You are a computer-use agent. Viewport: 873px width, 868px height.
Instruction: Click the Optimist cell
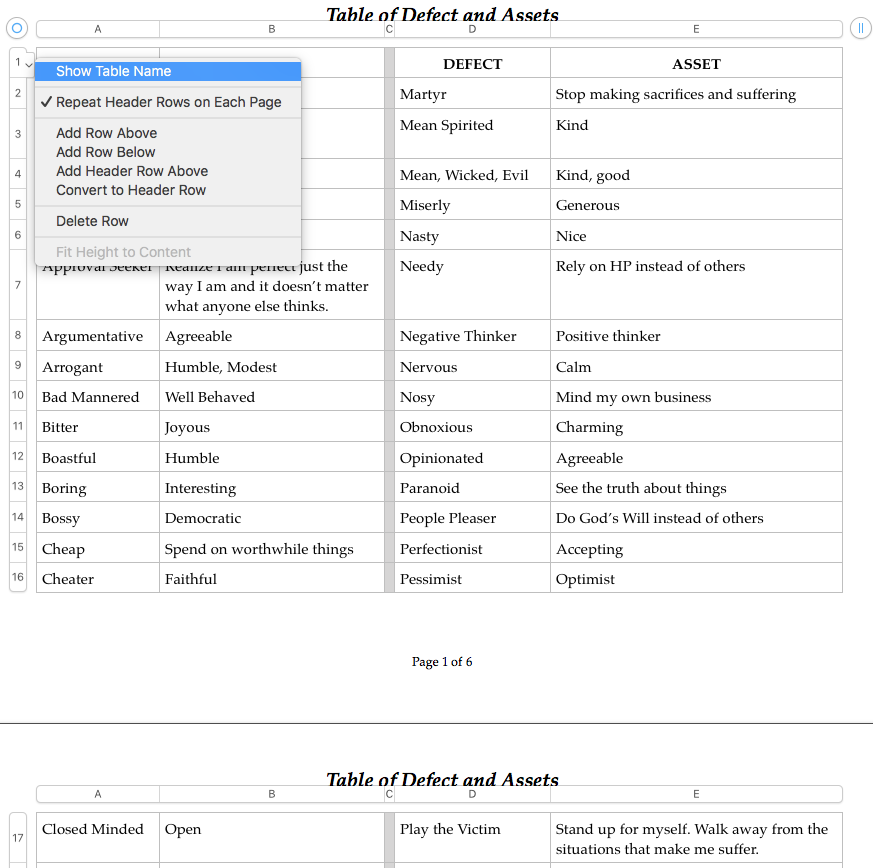coord(696,578)
